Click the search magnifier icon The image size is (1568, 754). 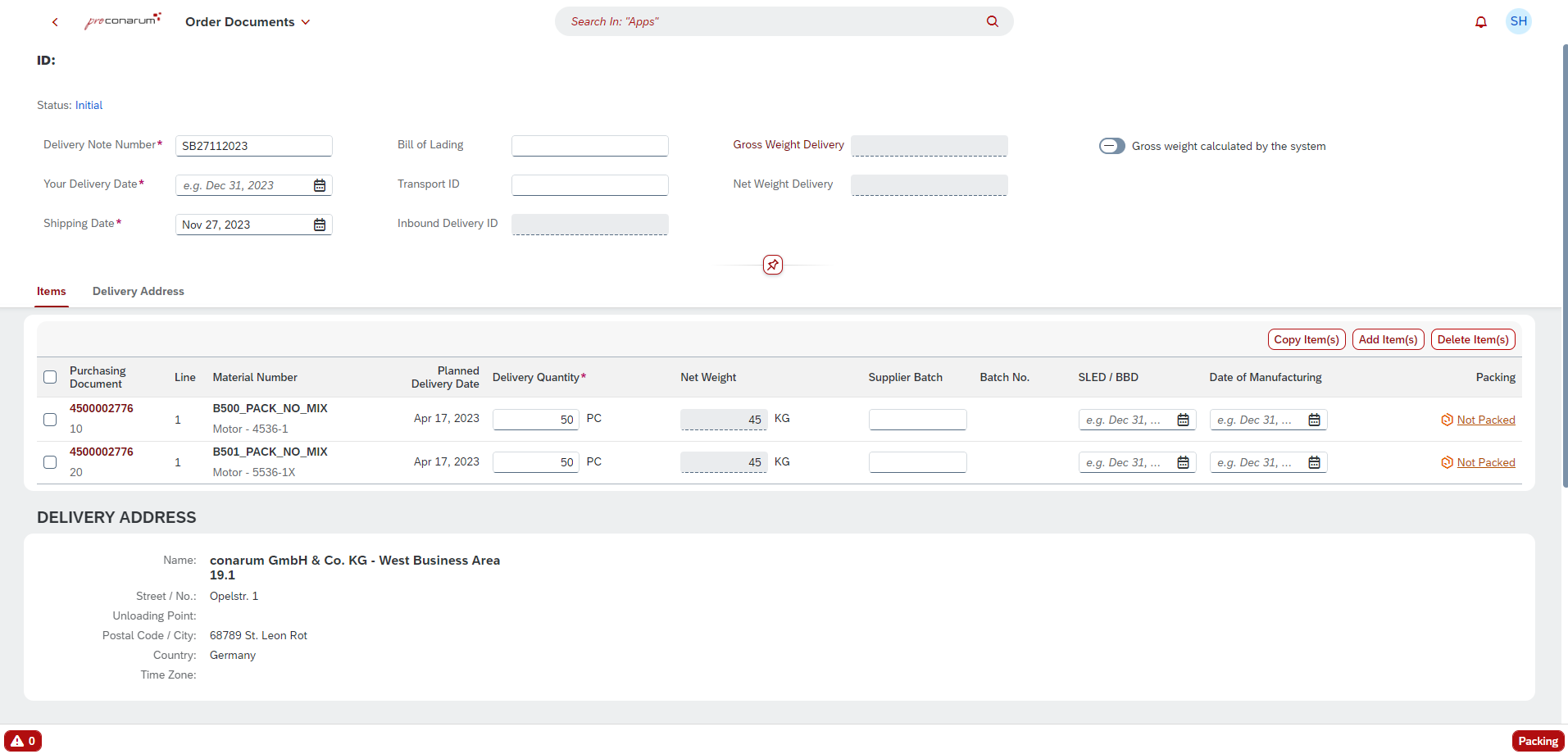[x=992, y=21]
